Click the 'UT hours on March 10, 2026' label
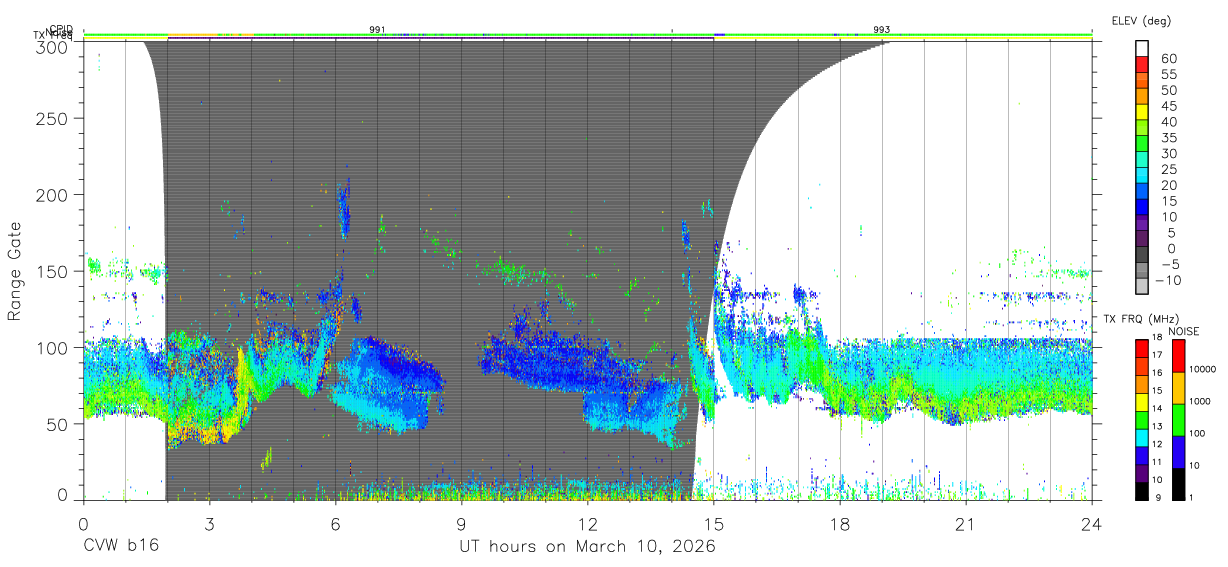Viewport: 1228px width, 567px height. 587,548
